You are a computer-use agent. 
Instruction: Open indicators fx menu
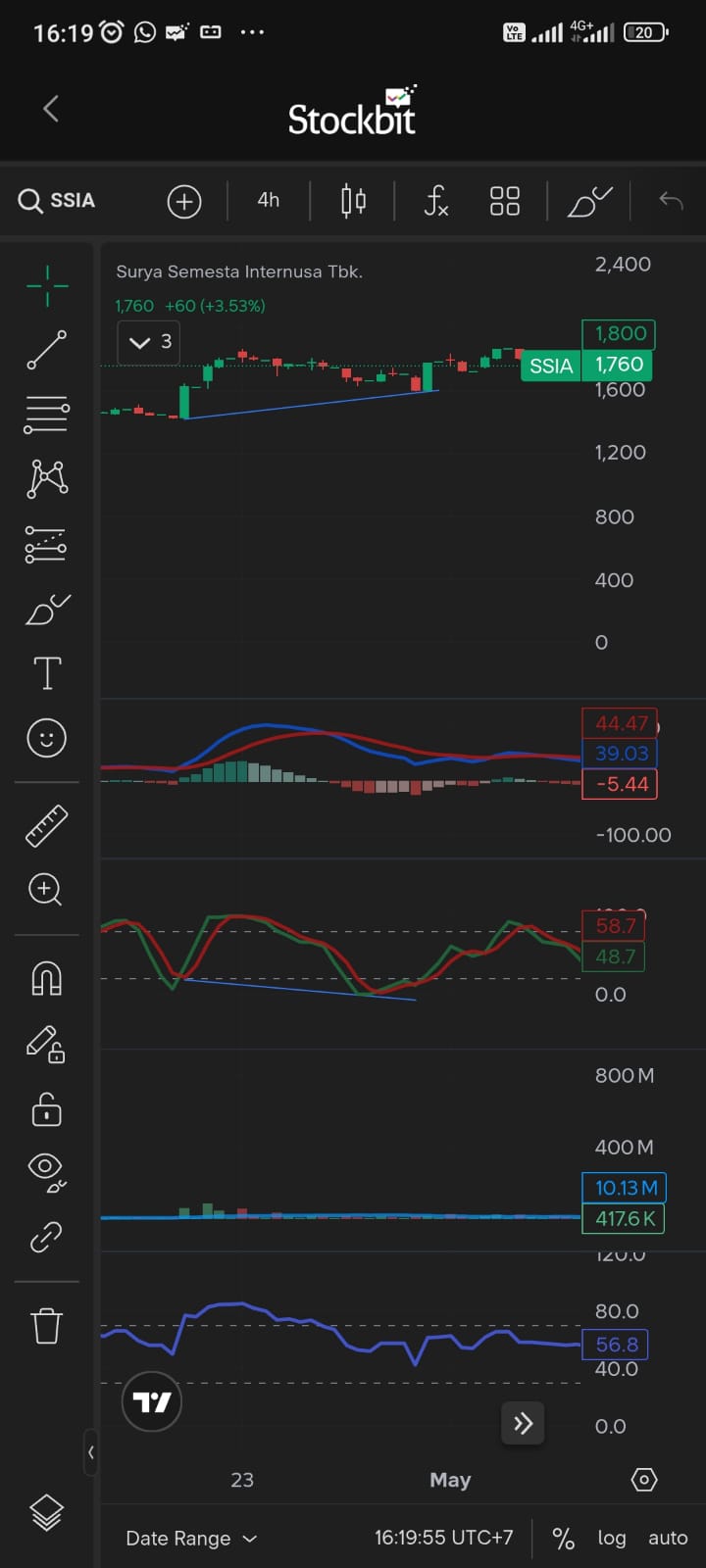[x=436, y=201]
